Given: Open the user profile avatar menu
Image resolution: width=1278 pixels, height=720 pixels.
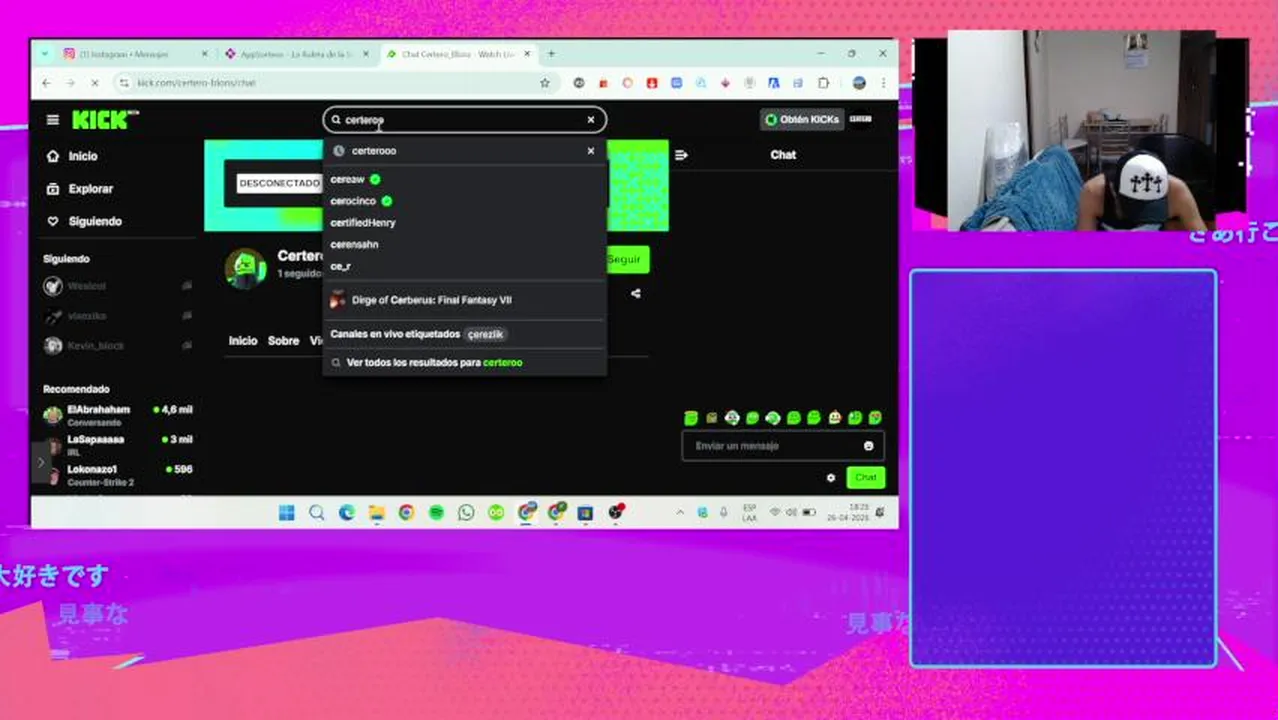Looking at the screenshot, I should pyautogui.click(x=860, y=119).
